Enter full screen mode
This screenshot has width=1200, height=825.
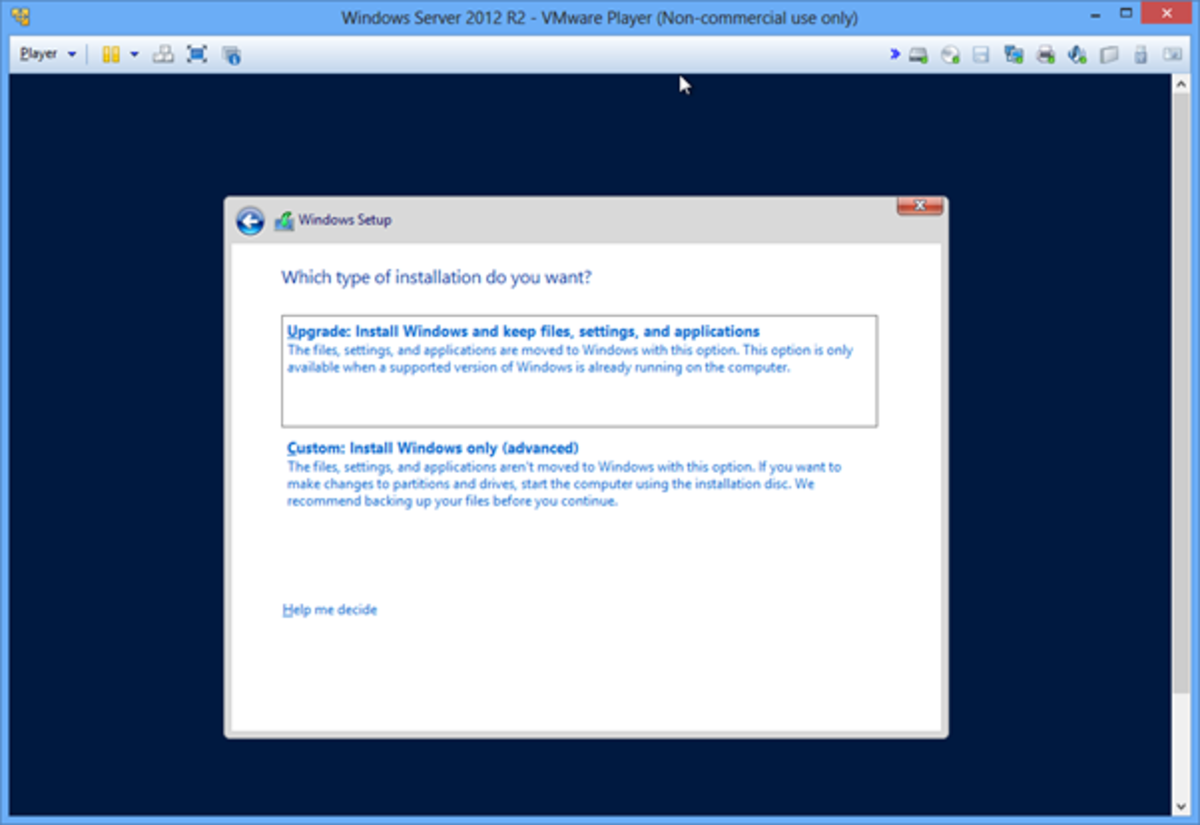(197, 54)
